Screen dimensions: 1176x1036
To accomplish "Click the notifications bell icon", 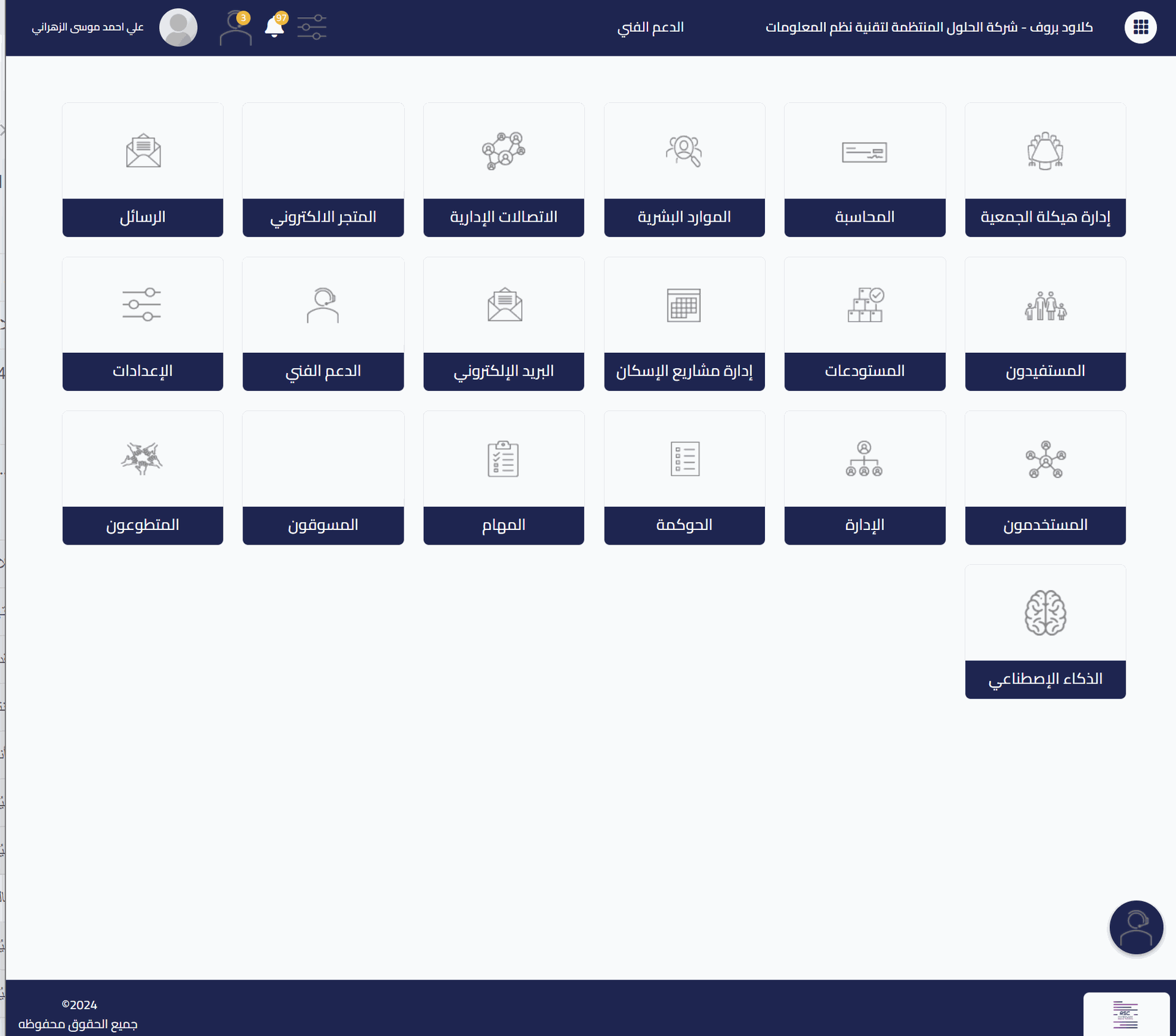I will coord(274,28).
